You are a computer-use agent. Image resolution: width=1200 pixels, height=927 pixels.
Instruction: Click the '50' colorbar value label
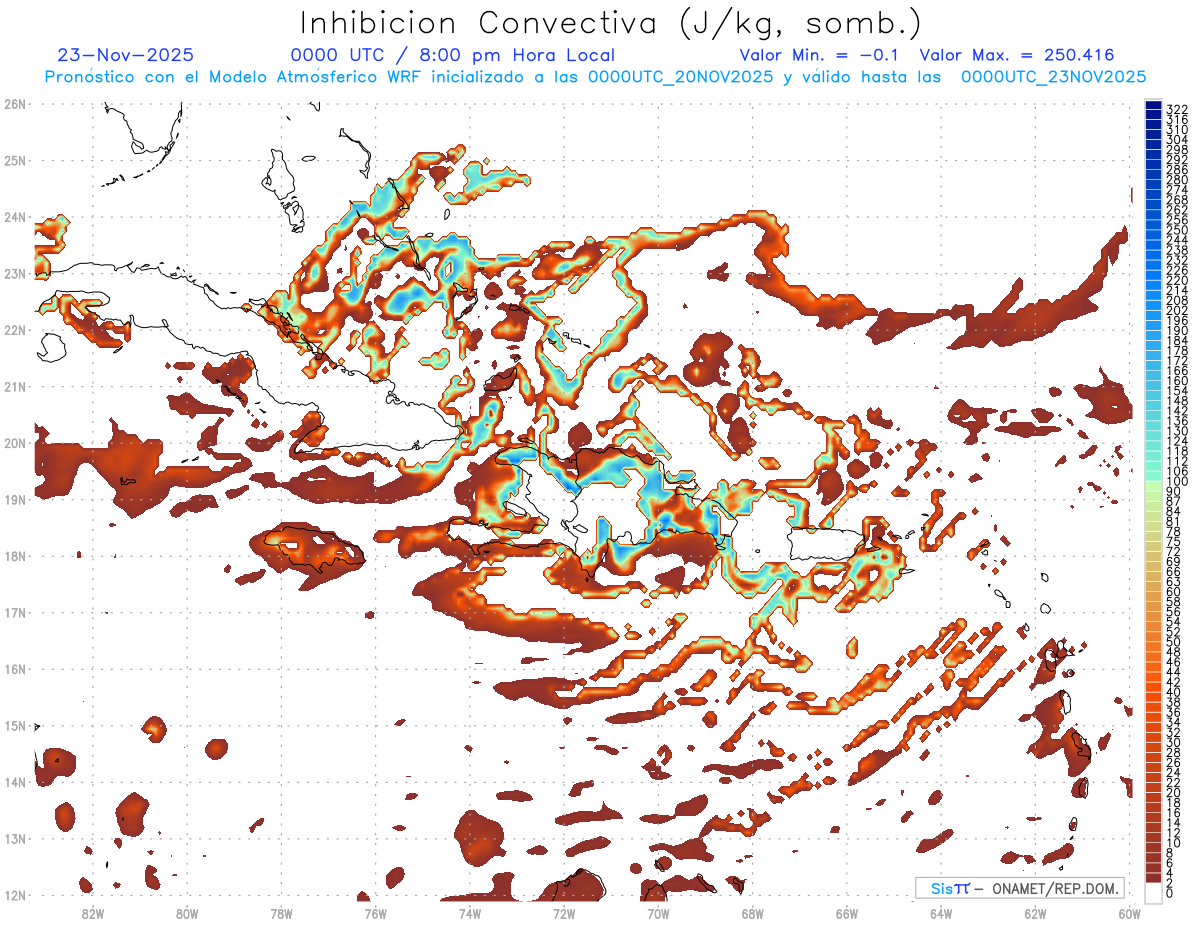pos(1174,642)
